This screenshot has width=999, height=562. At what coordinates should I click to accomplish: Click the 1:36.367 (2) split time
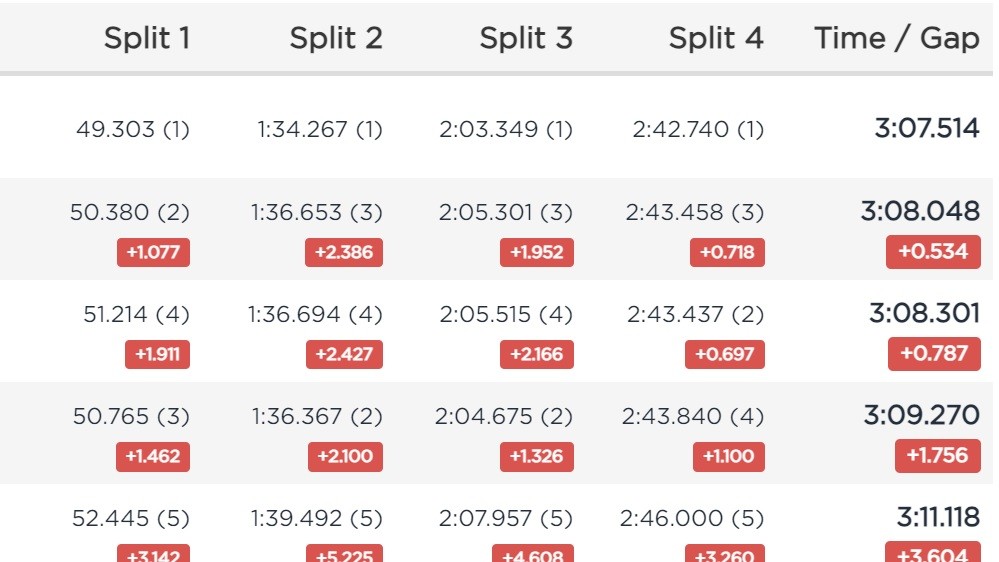point(317,416)
